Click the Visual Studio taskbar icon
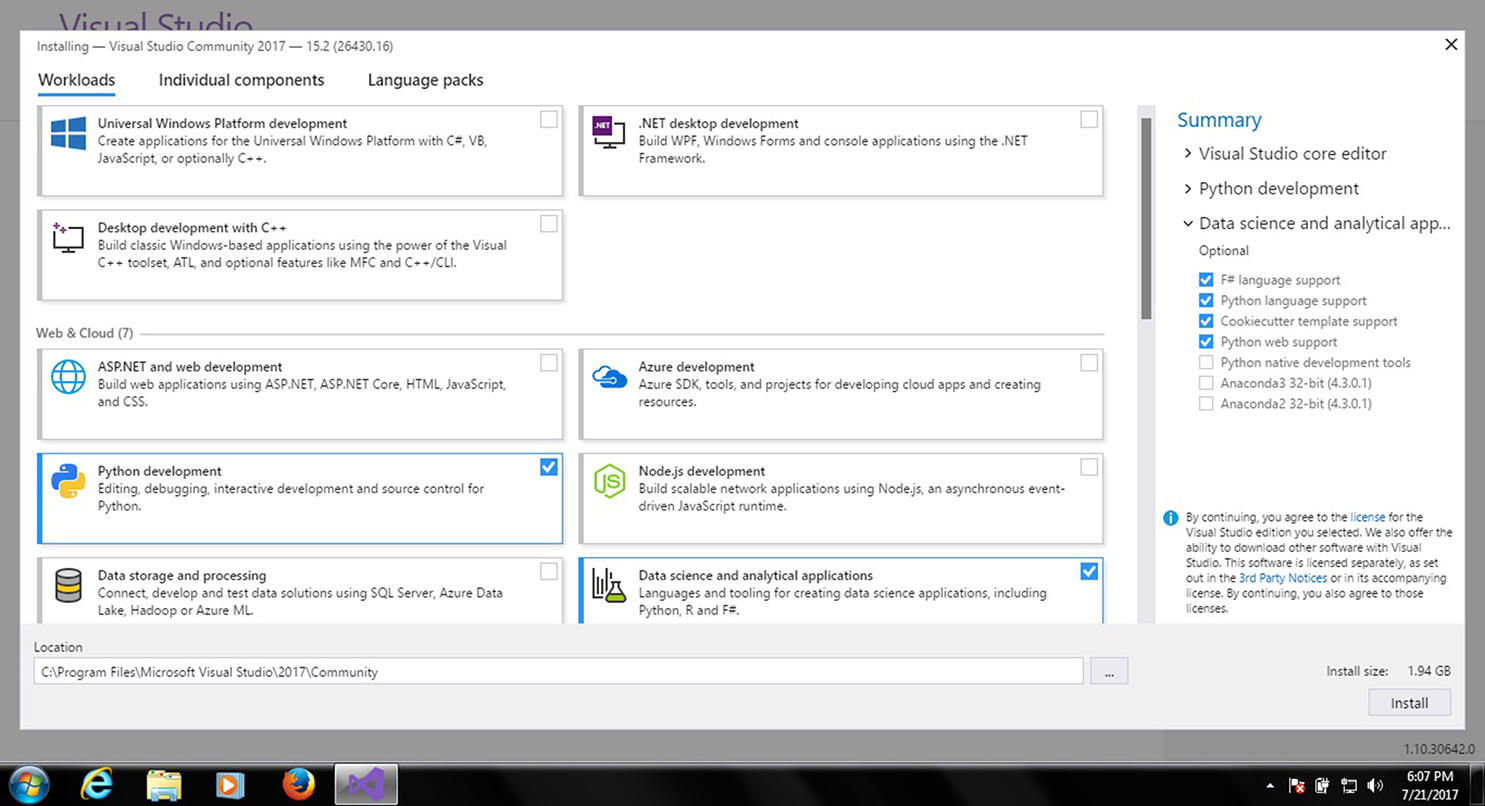 [366, 783]
